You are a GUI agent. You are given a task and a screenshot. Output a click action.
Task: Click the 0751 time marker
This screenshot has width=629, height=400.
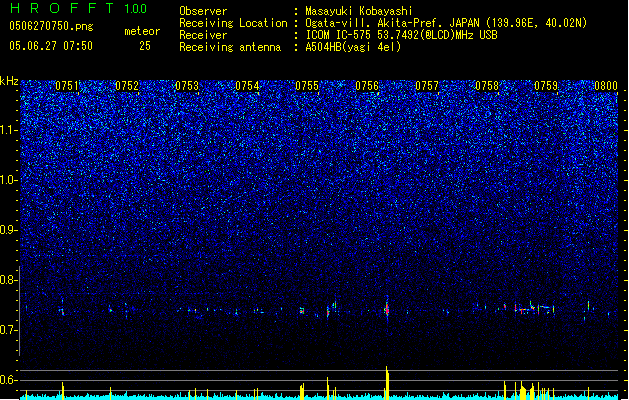click(x=67, y=86)
